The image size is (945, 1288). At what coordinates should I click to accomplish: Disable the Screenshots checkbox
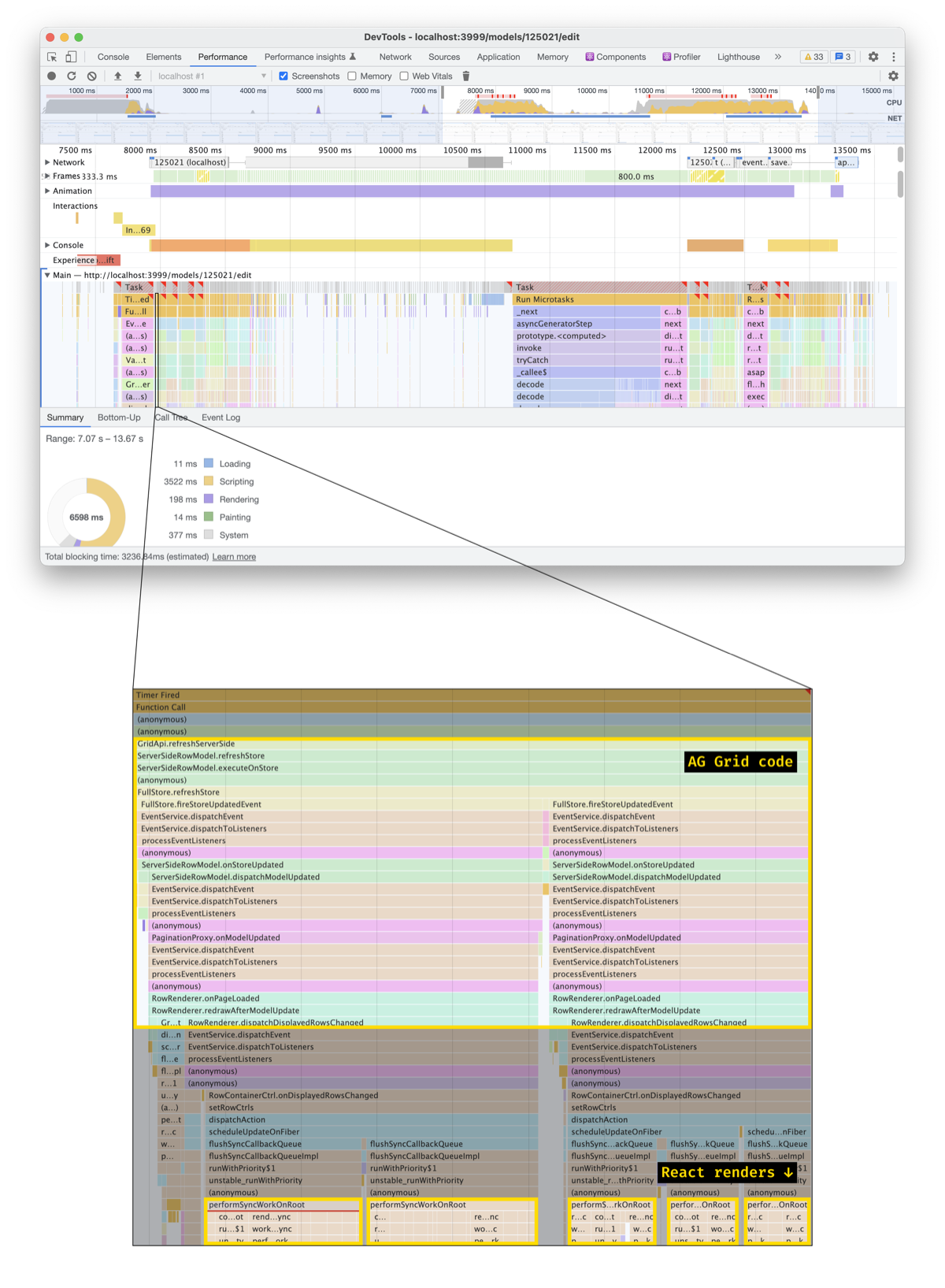[283, 76]
